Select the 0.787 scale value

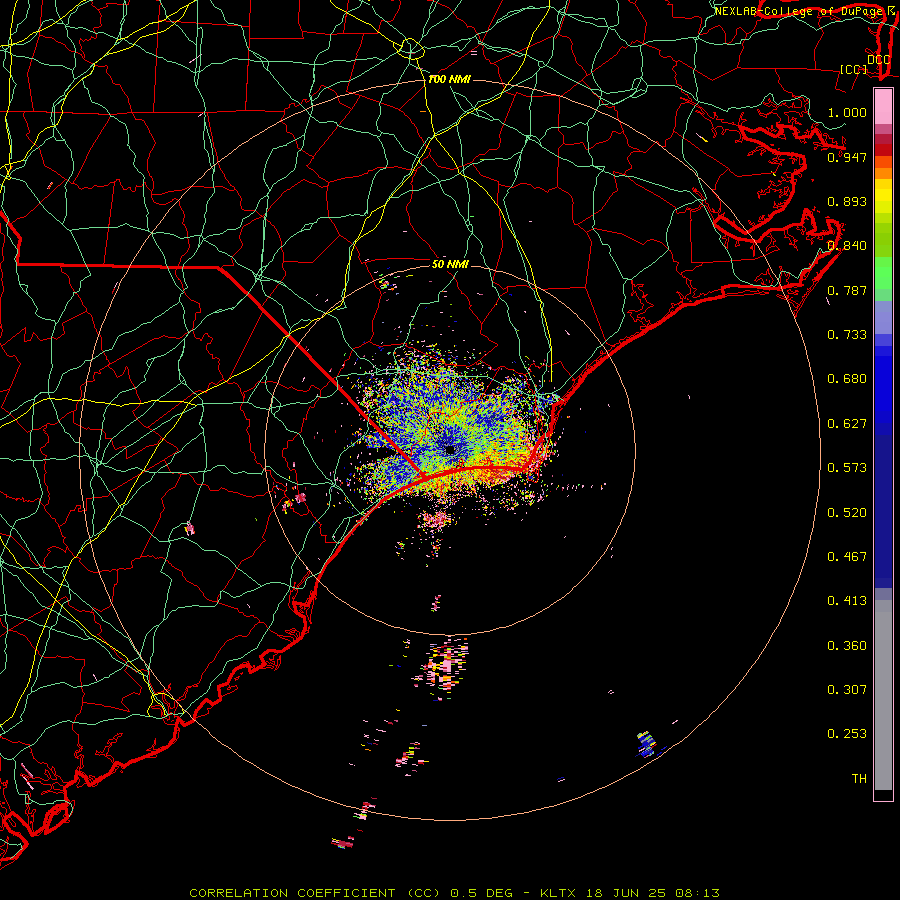tap(847, 290)
